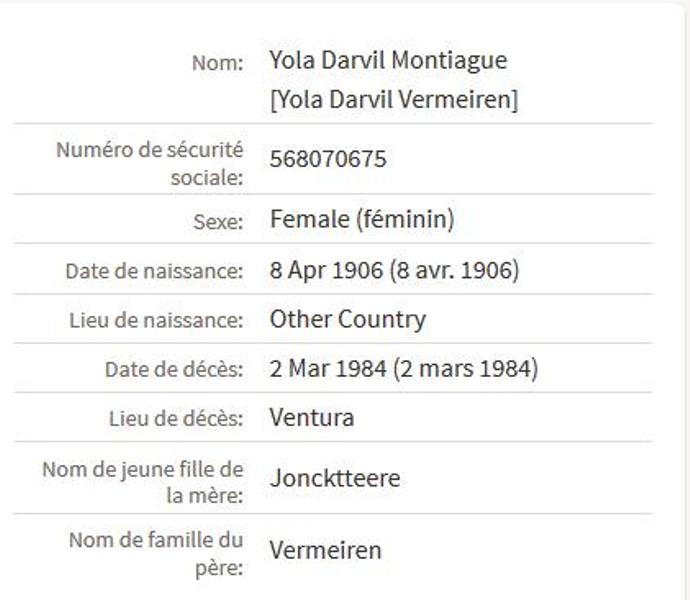Image resolution: width=690 pixels, height=600 pixels.
Task: Click the 'Nom de famille du père' label
Action: pyautogui.click(x=156, y=553)
